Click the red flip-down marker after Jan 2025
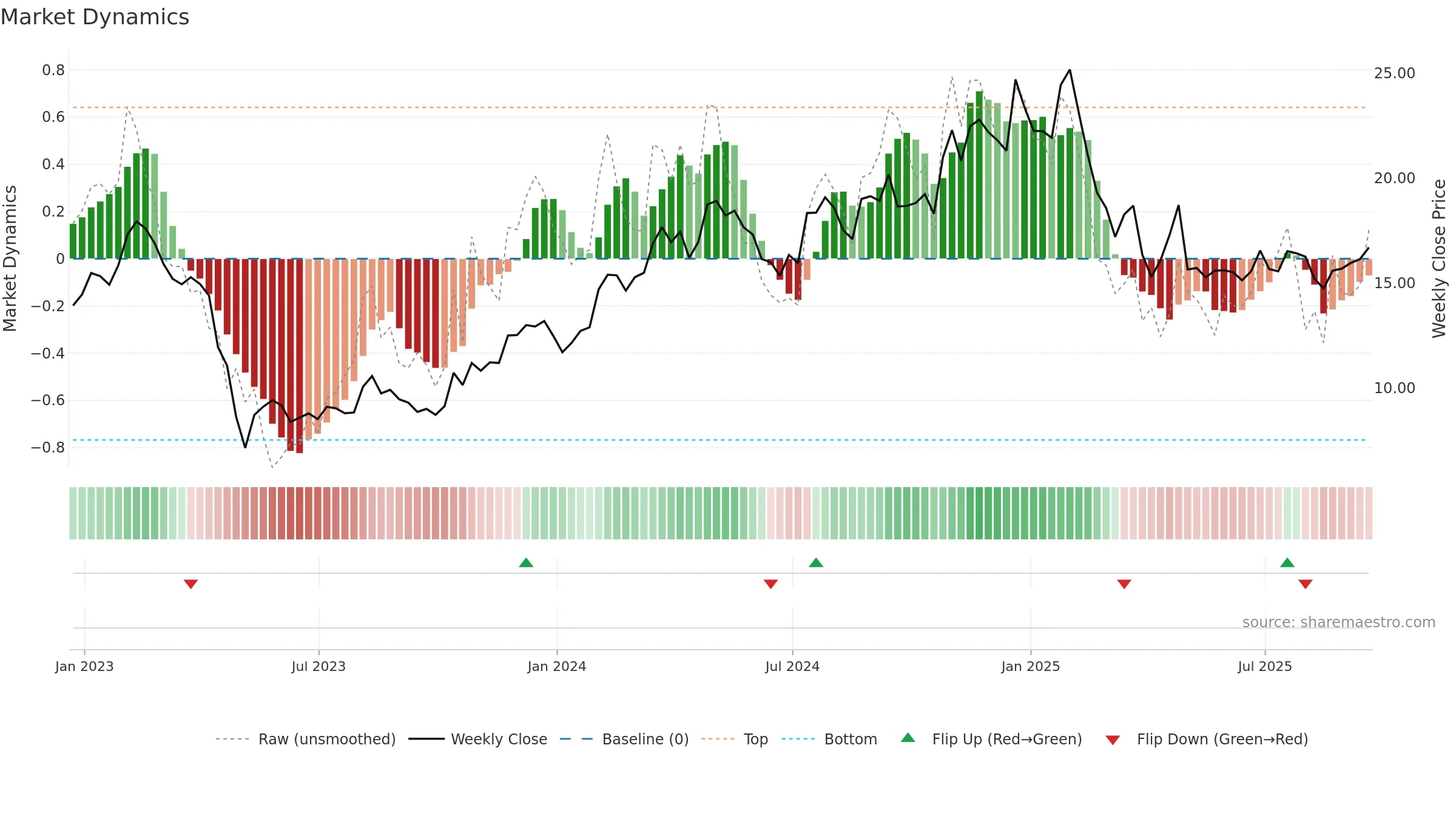Image resolution: width=1456 pixels, height=819 pixels. click(1124, 584)
